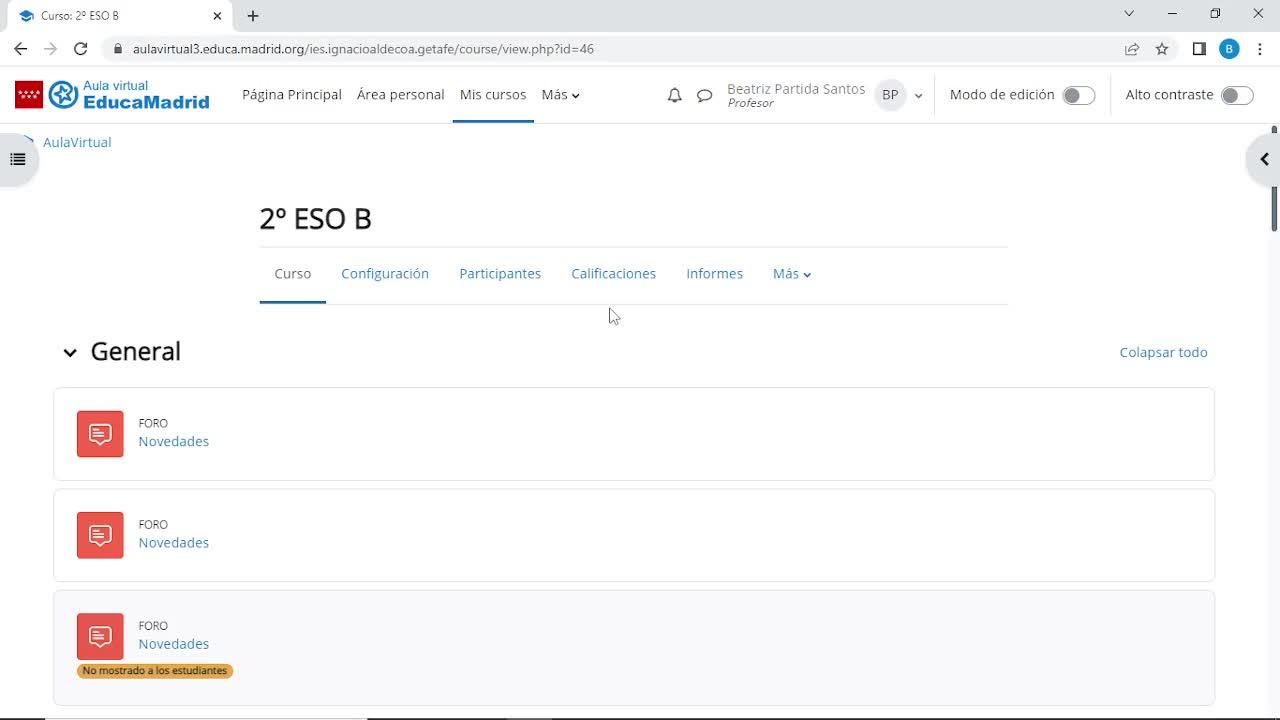
Task: Expand the Más menu in top navigation
Action: tap(560, 95)
